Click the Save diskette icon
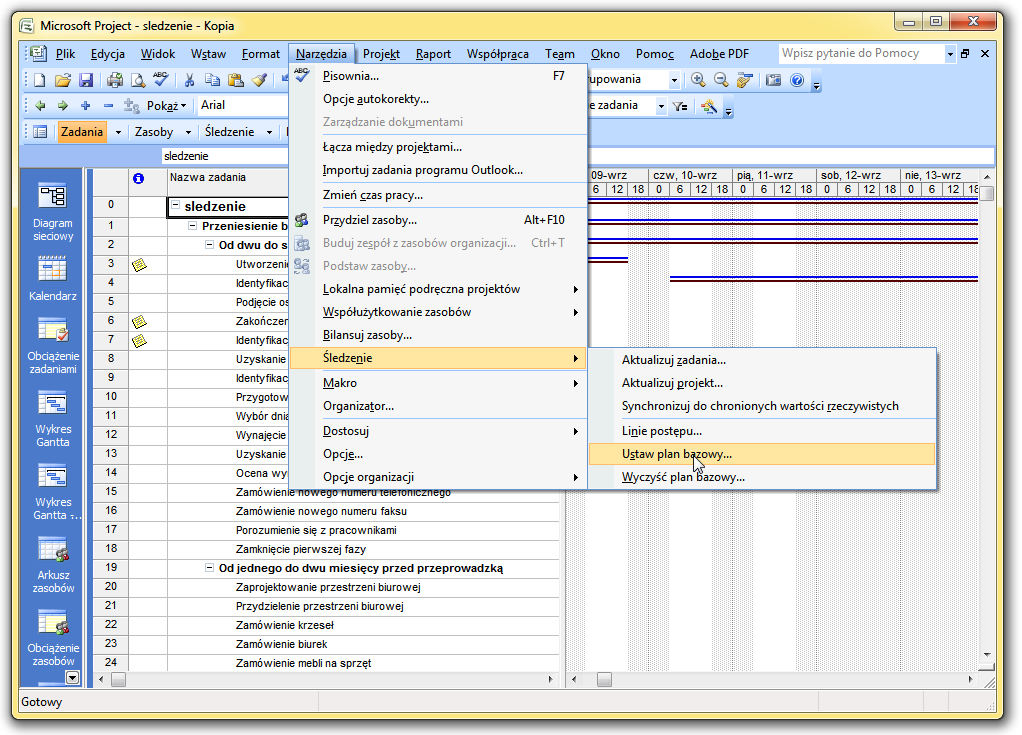Image resolution: width=1022 pixels, height=735 pixels. [x=85, y=80]
